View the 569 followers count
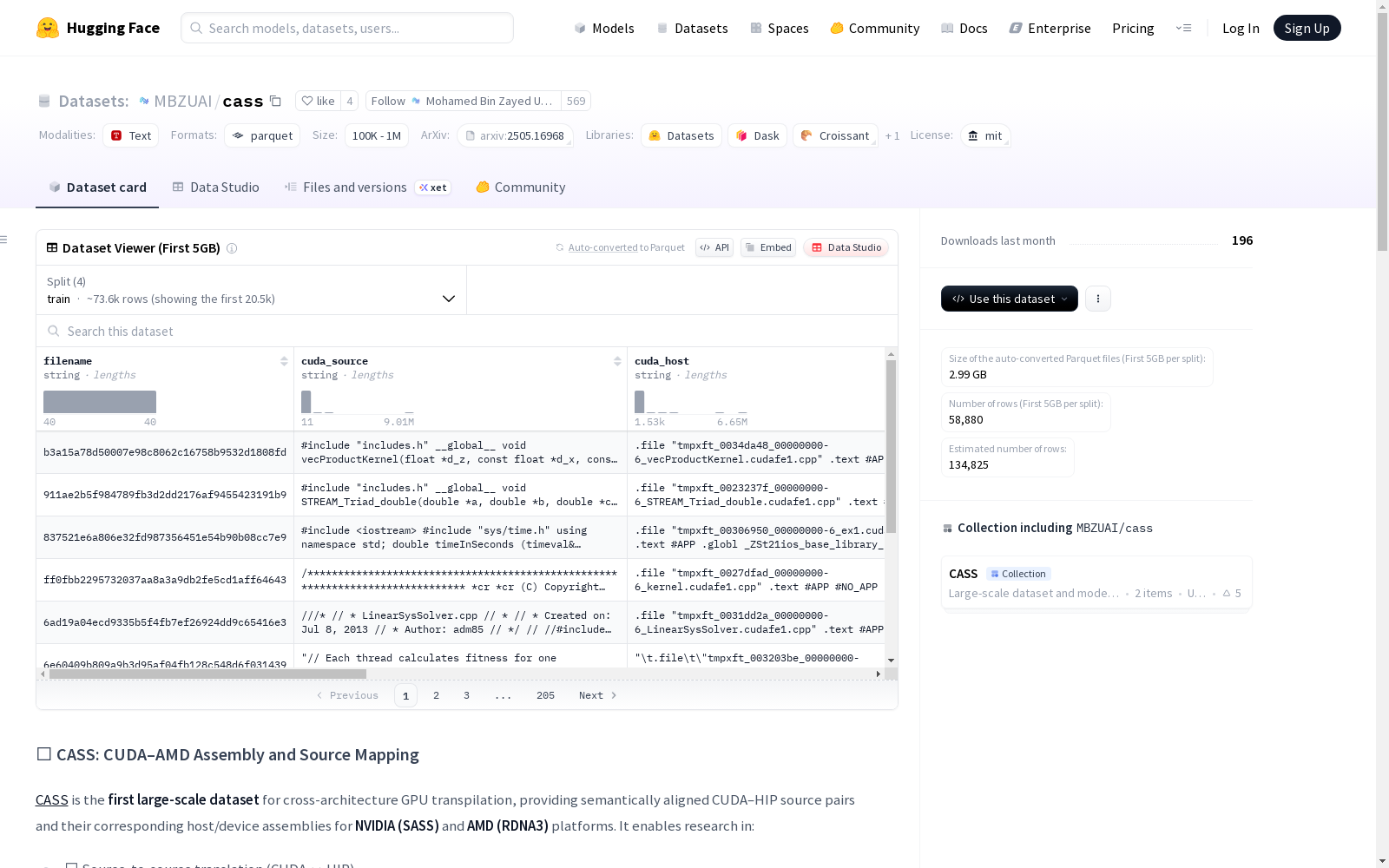The height and width of the screenshot is (868, 1389). [x=576, y=101]
